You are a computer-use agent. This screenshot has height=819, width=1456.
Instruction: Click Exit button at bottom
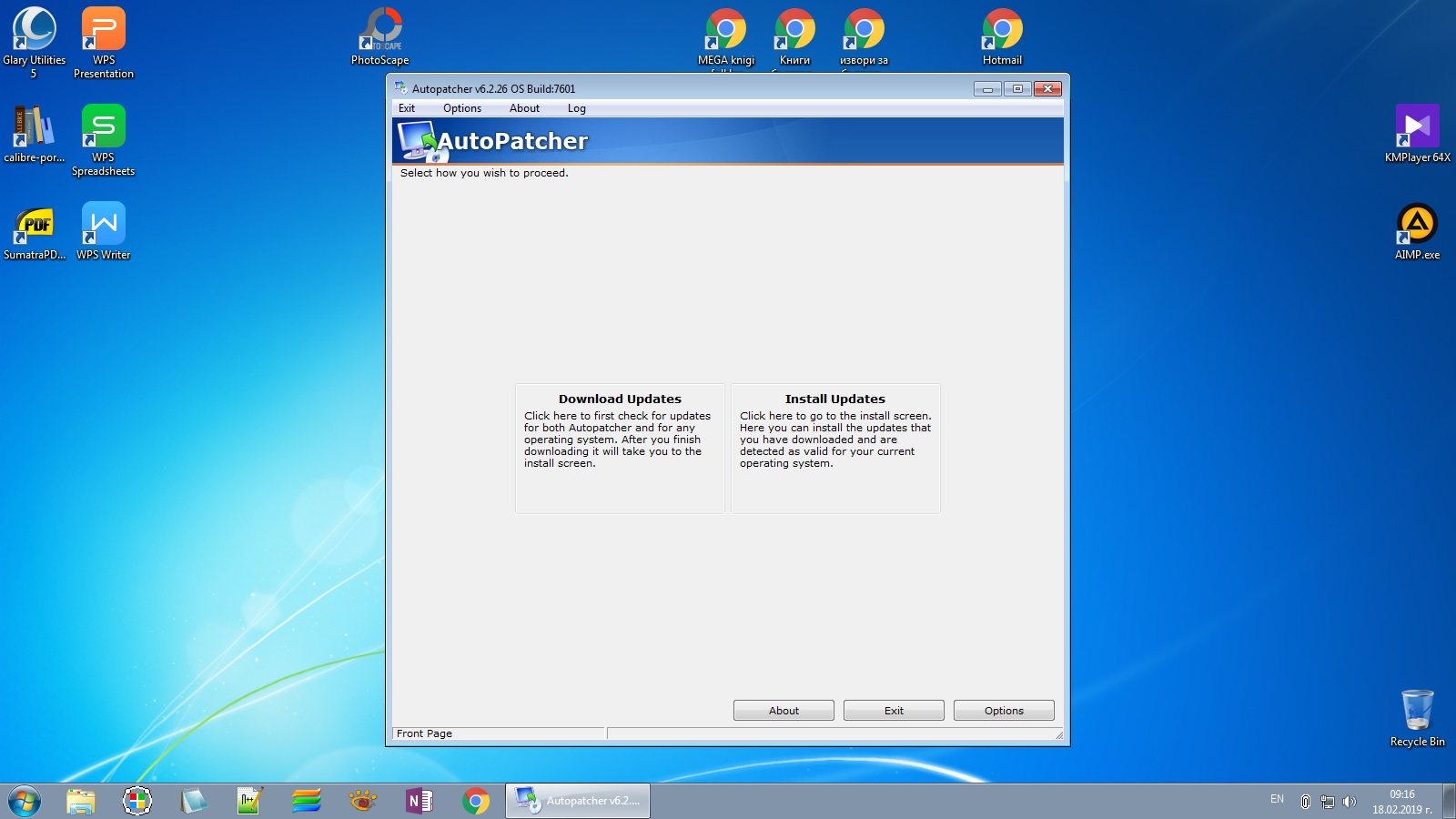pyautogui.click(x=894, y=711)
